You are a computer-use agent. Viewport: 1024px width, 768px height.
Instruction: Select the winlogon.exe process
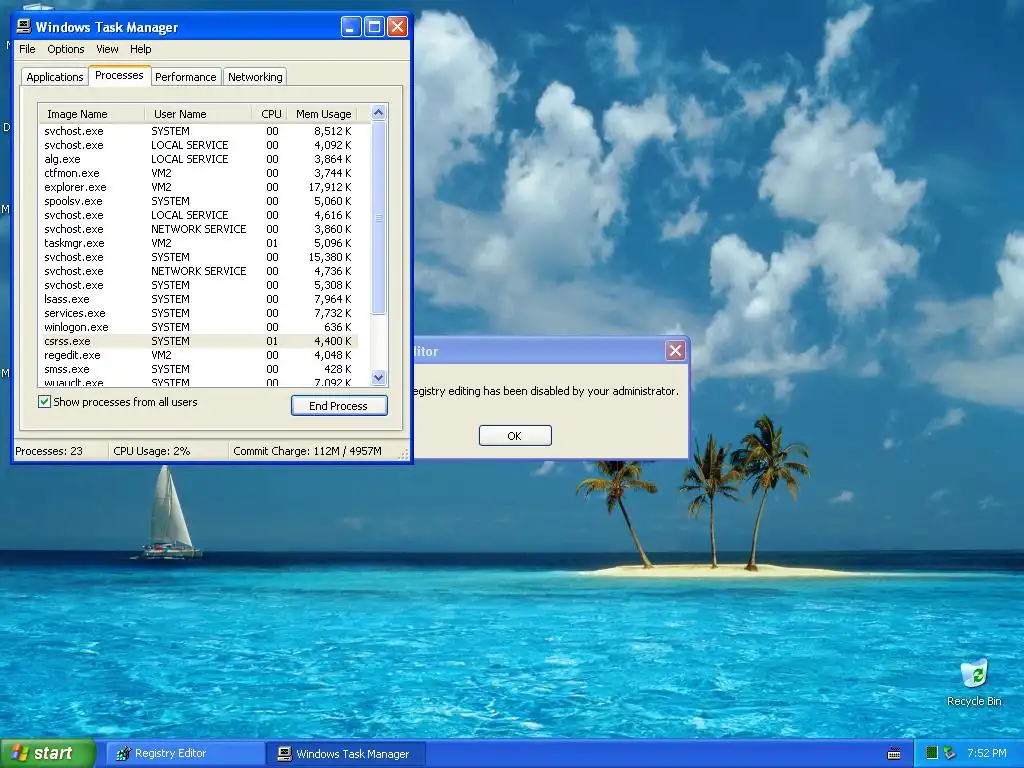[x=198, y=327]
